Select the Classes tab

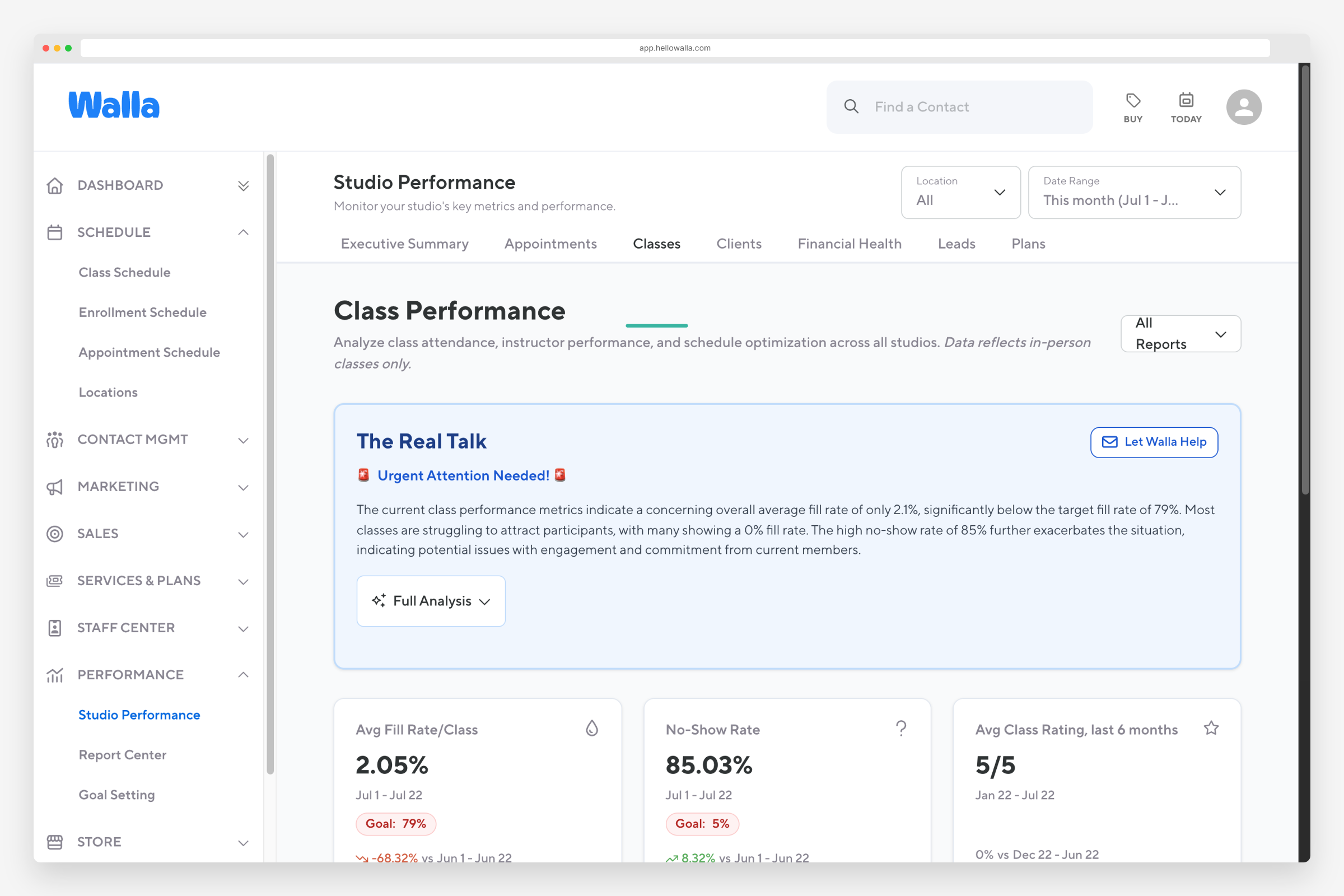[656, 244]
